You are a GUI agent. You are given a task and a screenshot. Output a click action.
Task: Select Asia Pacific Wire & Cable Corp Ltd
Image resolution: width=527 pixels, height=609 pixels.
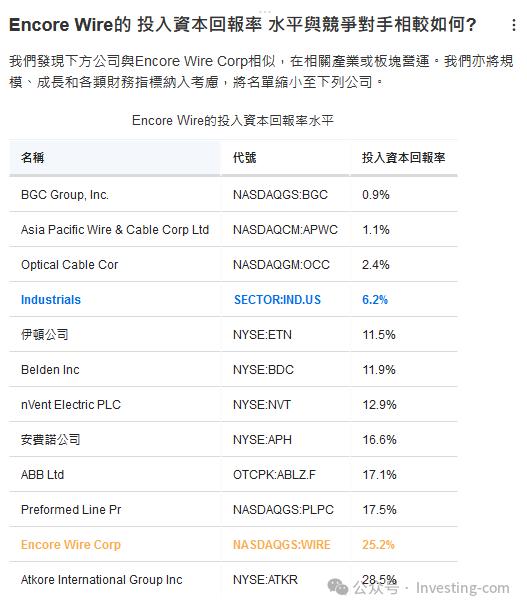115,230
